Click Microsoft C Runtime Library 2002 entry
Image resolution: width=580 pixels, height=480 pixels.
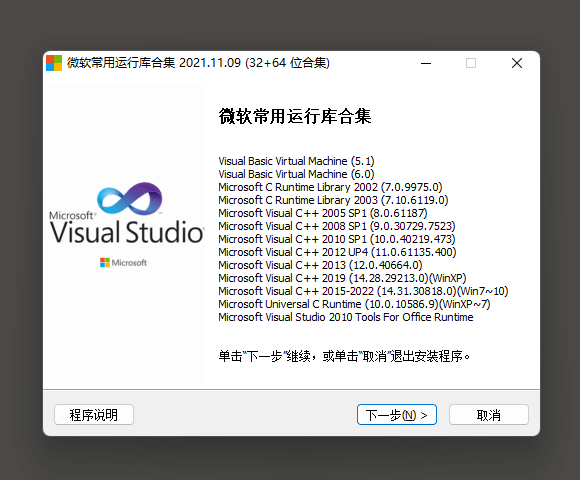pos(330,187)
